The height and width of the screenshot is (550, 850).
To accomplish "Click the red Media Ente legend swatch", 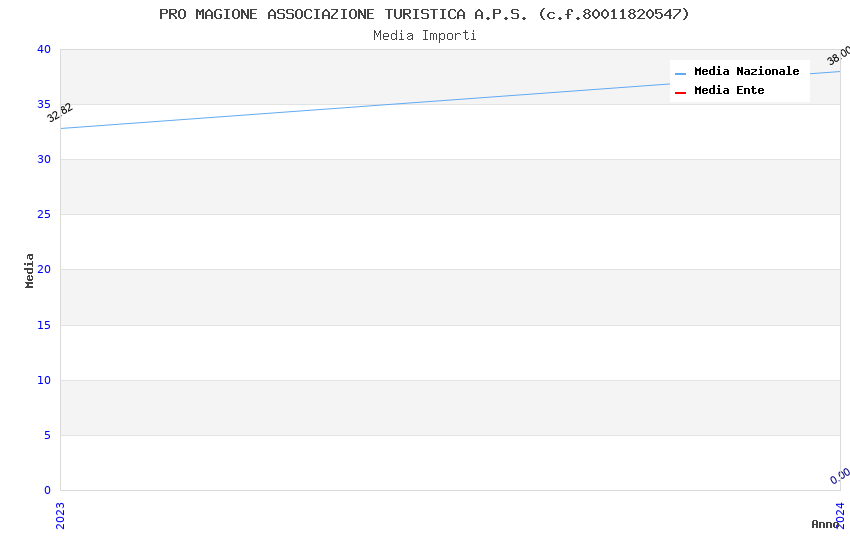I will pyautogui.click(x=680, y=93).
